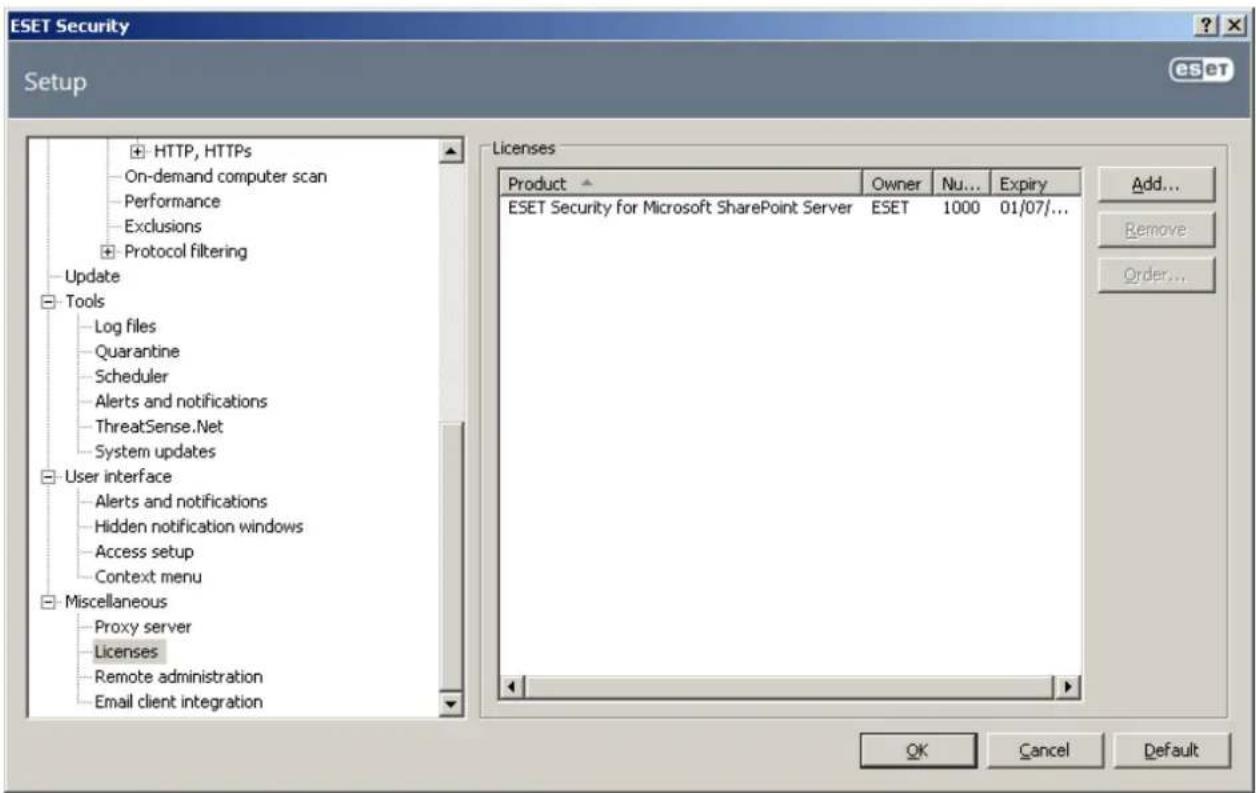
Task: Click the ESET owner cell
Action: tap(887, 207)
